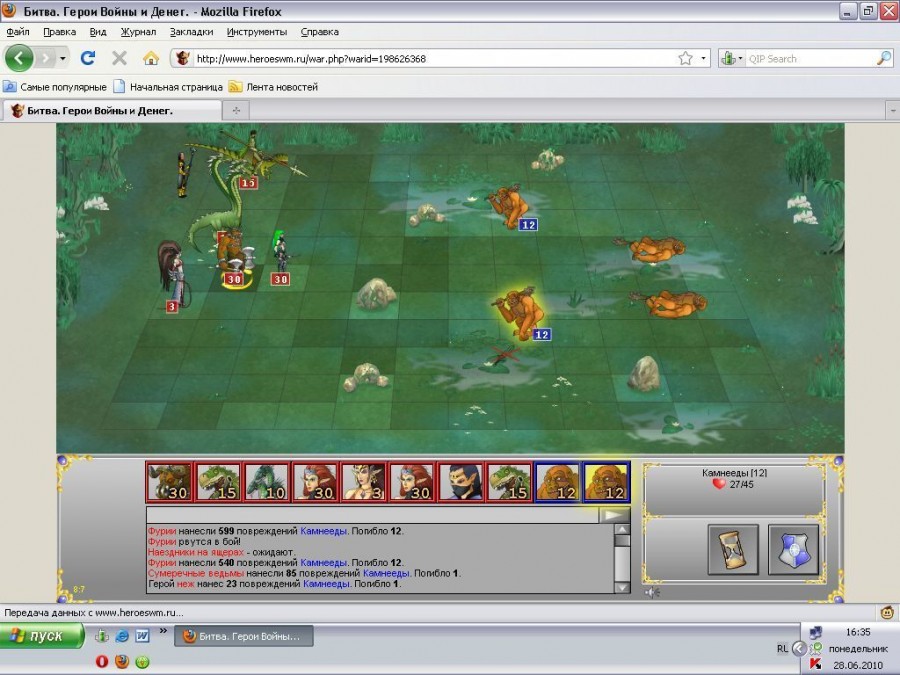
Task: Select the witch portrait numbered 3 in queue
Action: pos(363,482)
